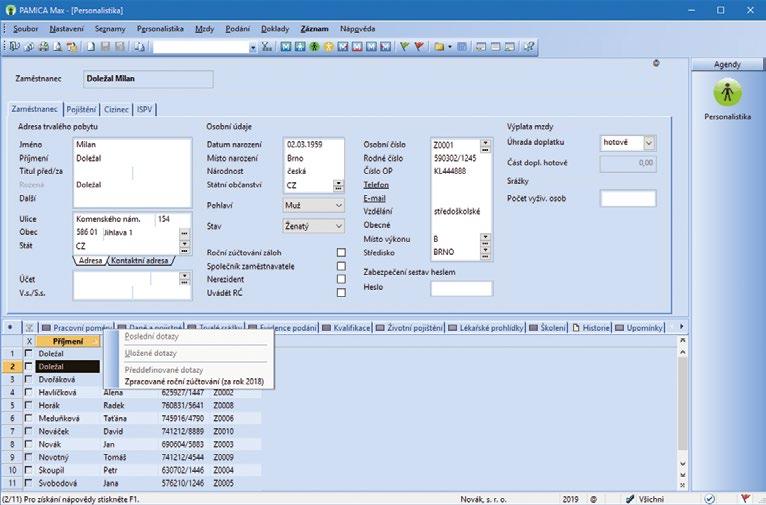Click the yellow folder toolbar icon
Screen dimensions: 766x505
[439, 46]
